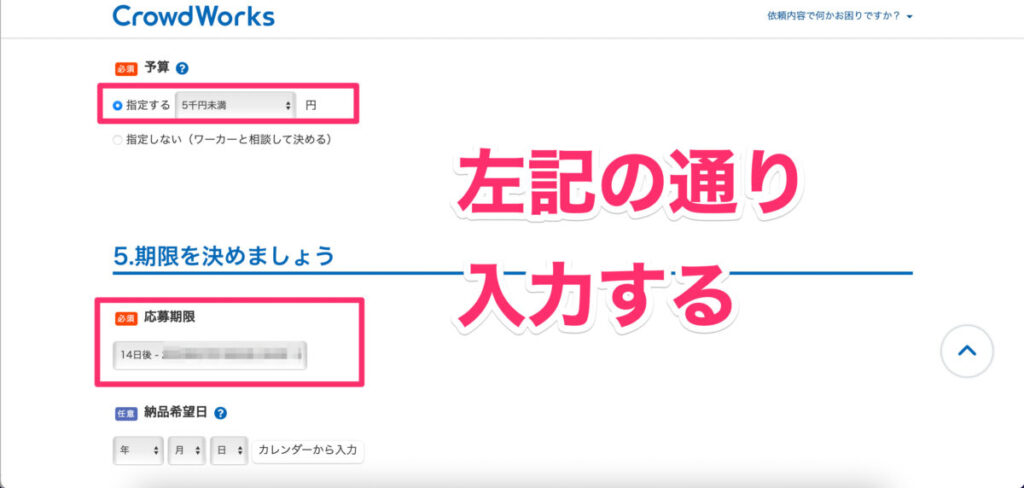Click the 必須 badge next to 応募期限
Image resolution: width=1024 pixels, height=488 pixels.
coord(126,319)
